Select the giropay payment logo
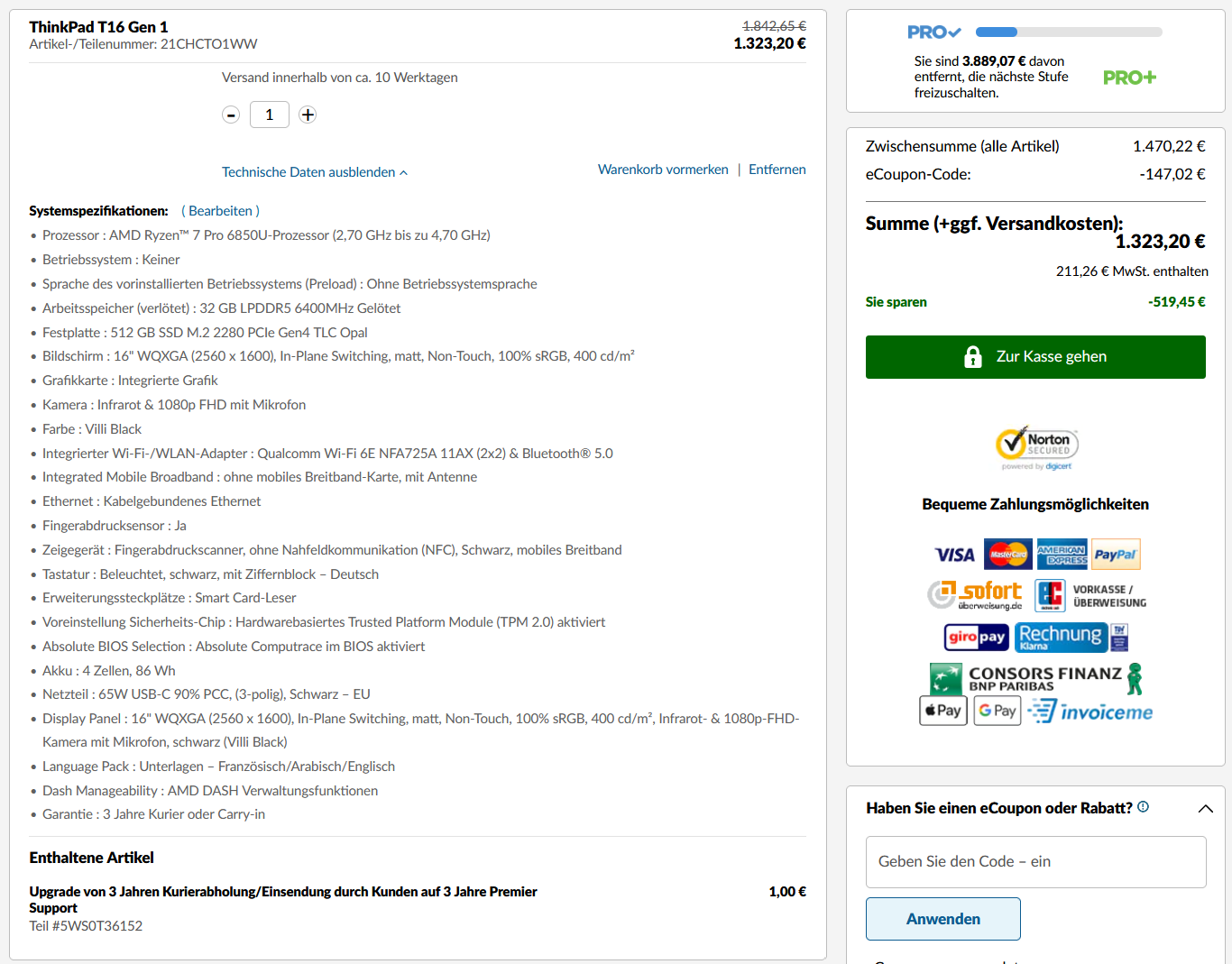This screenshot has width=1232, height=964. coord(976,638)
